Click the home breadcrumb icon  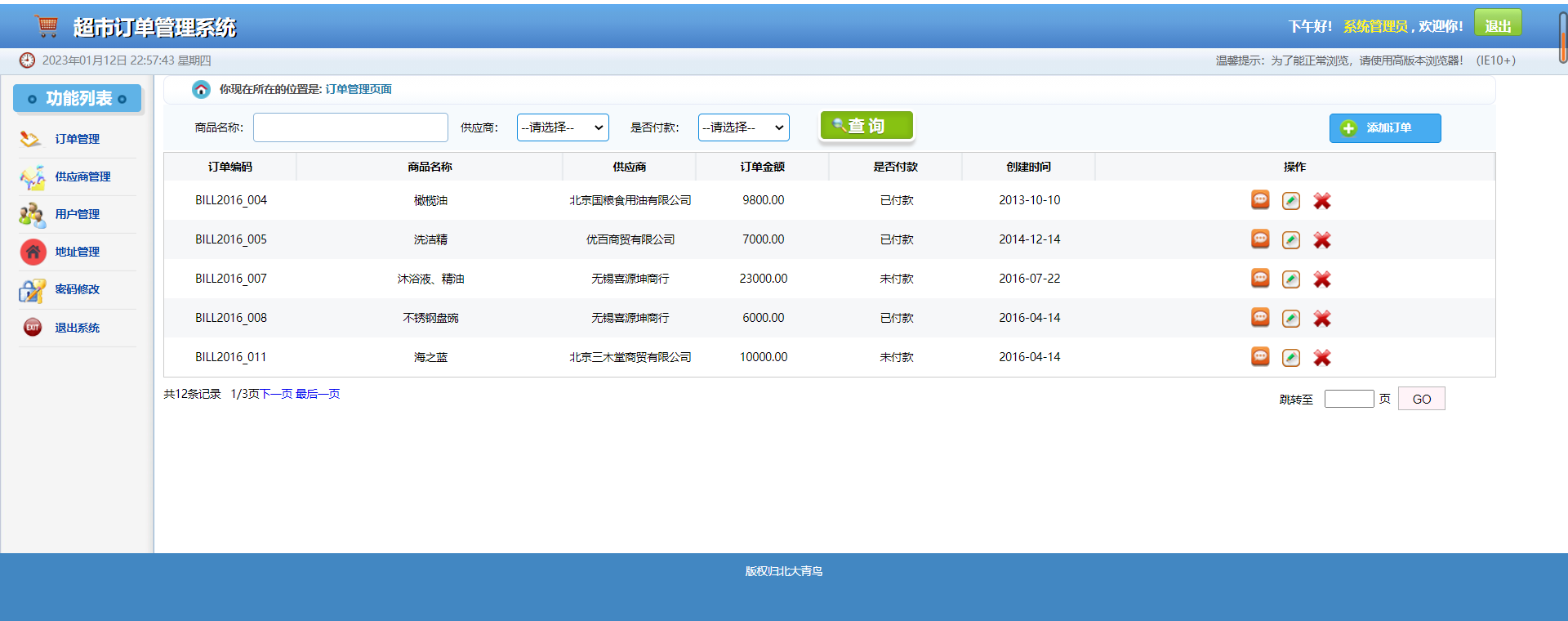[201, 89]
